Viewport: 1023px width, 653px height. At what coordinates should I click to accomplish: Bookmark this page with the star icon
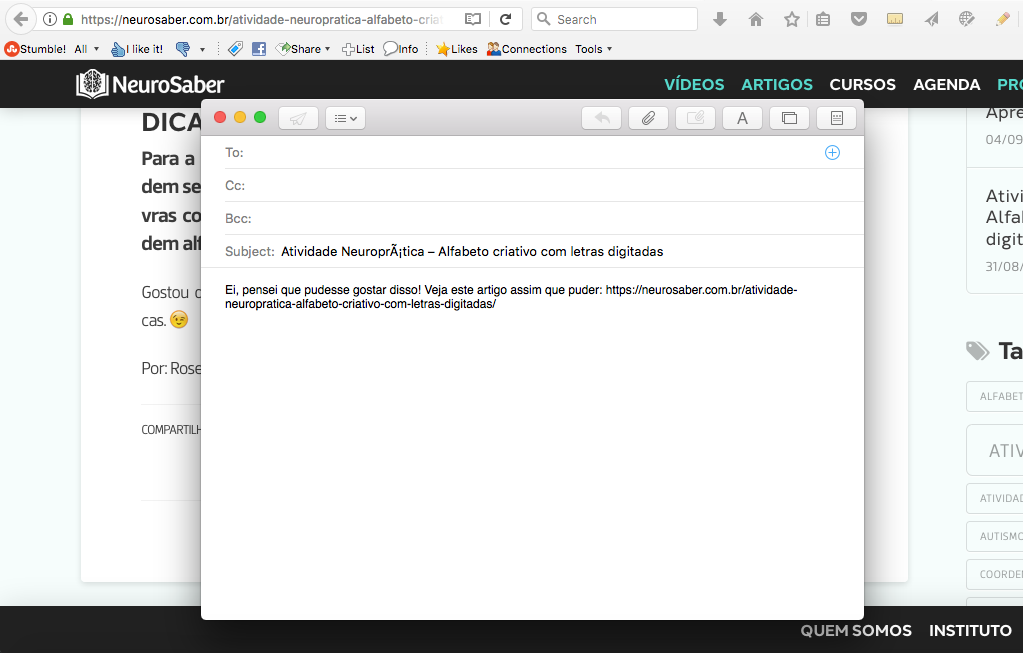coord(791,19)
